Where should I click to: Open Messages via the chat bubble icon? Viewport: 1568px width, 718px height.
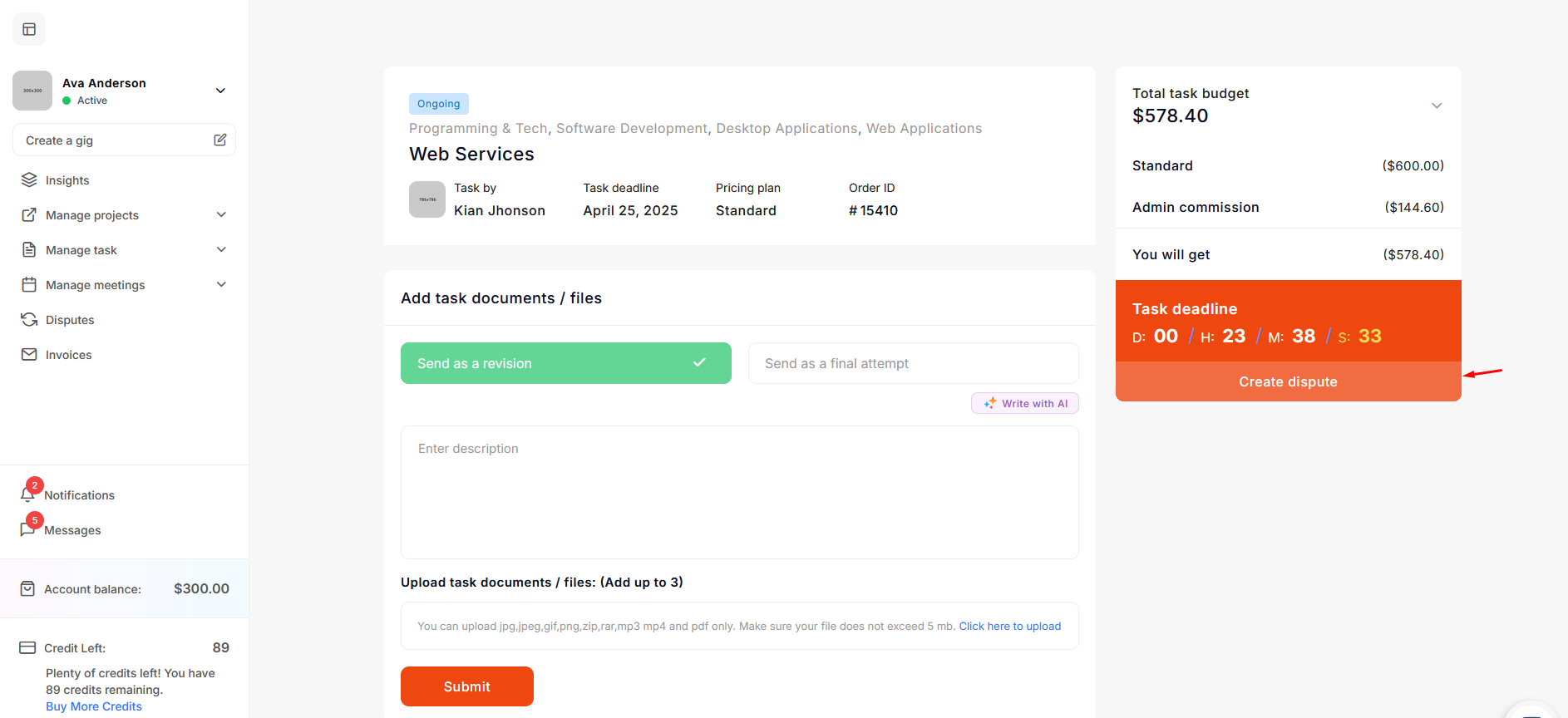pyautogui.click(x=27, y=530)
